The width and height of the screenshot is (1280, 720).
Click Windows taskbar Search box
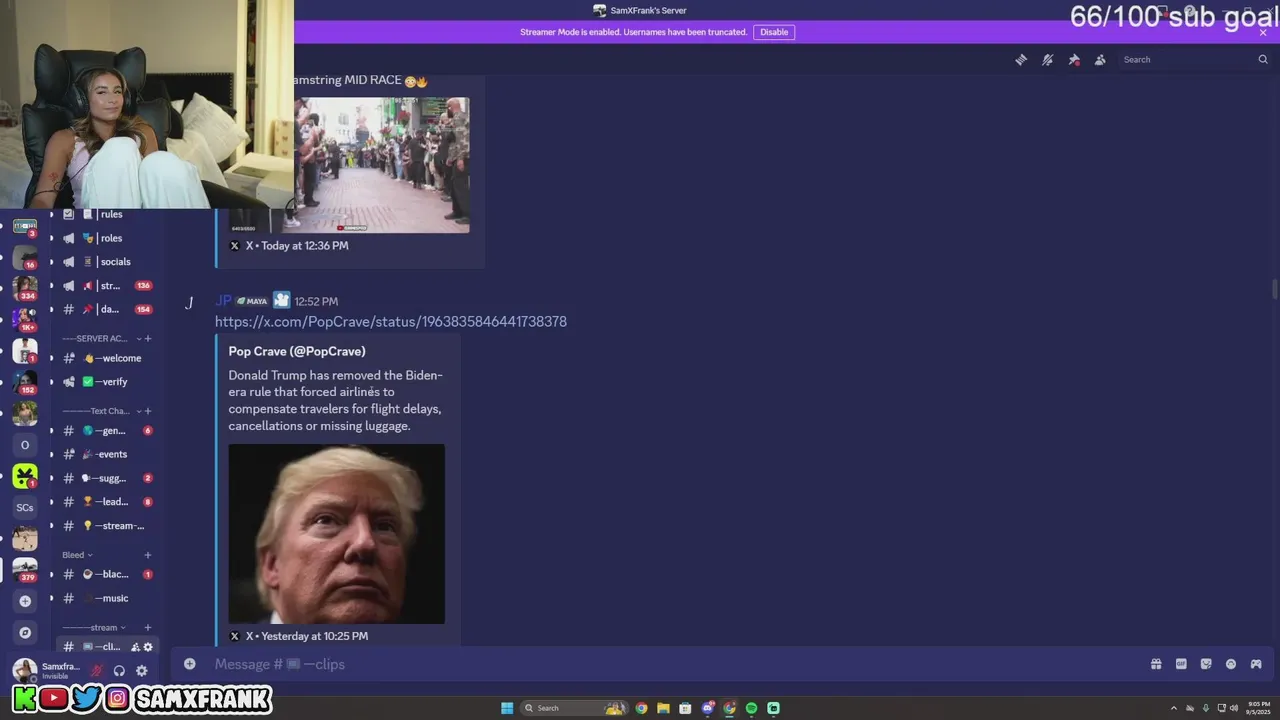(575, 708)
